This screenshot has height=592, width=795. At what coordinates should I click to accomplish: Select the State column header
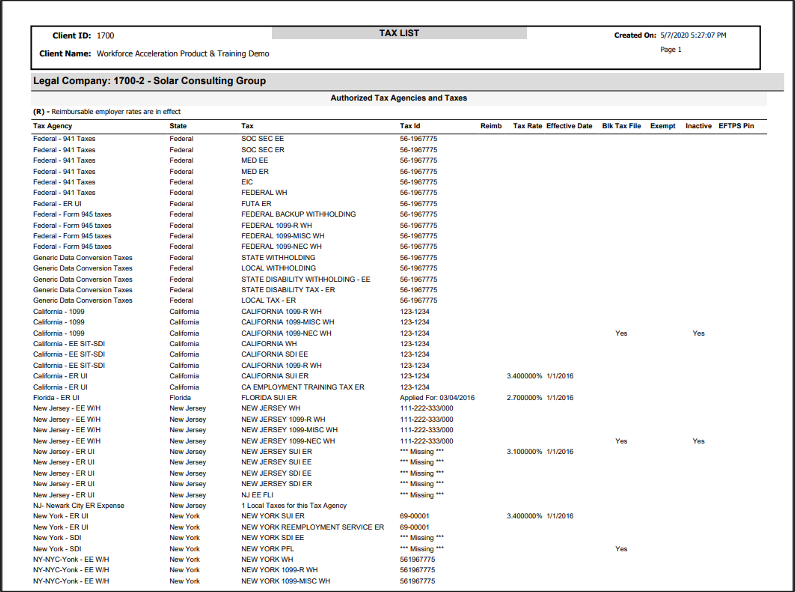[178, 127]
